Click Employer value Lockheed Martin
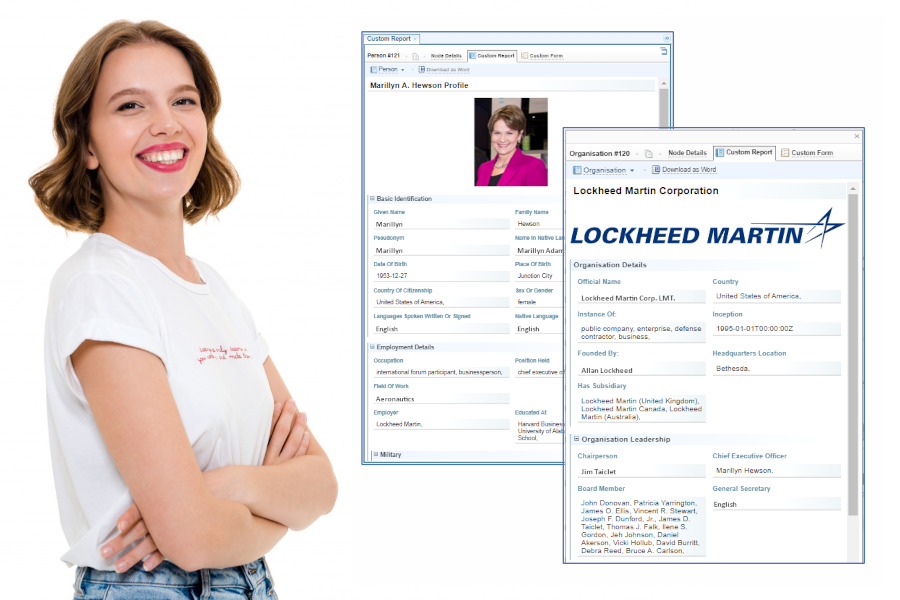The width and height of the screenshot is (900, 600). coord(441,424)
